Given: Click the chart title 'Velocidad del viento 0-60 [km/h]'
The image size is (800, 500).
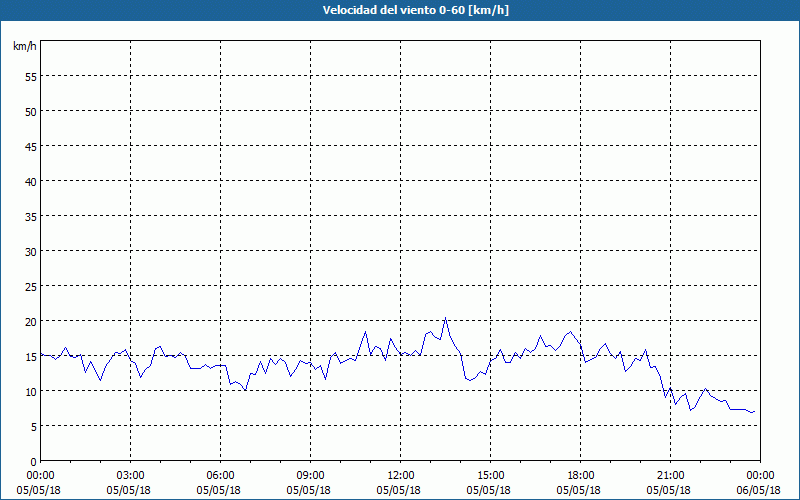Looking at the screenshot, I should tap(400, 10).
